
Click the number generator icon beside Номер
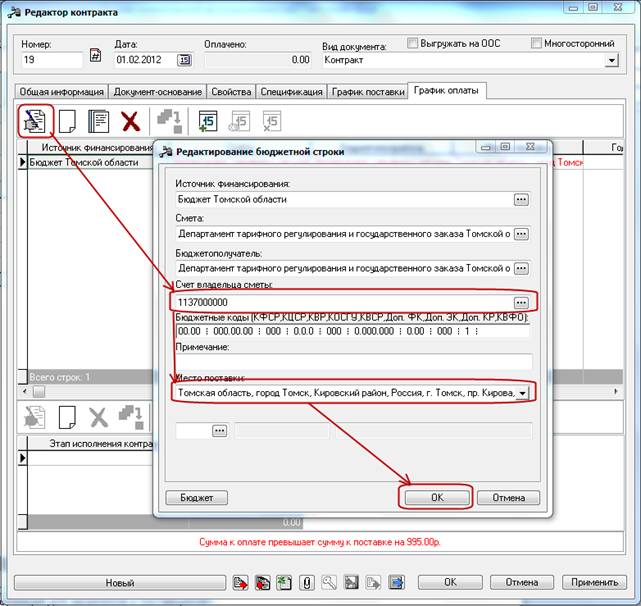pos(96,58)
